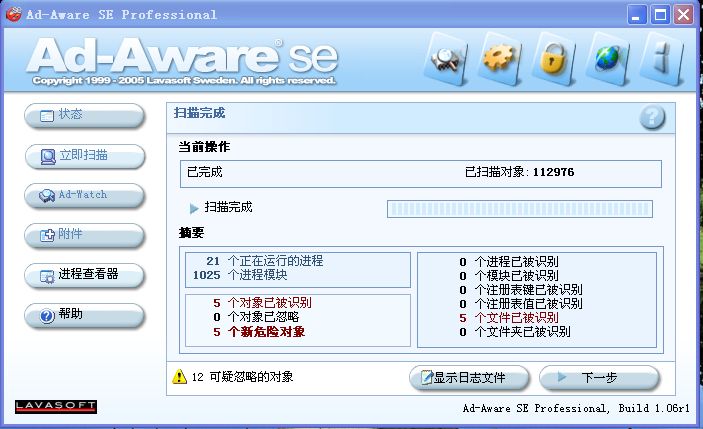This screenshot has width=703, height=429.
Task: Launch 进程查看器 process viewer
Action: tap(84, 274)
